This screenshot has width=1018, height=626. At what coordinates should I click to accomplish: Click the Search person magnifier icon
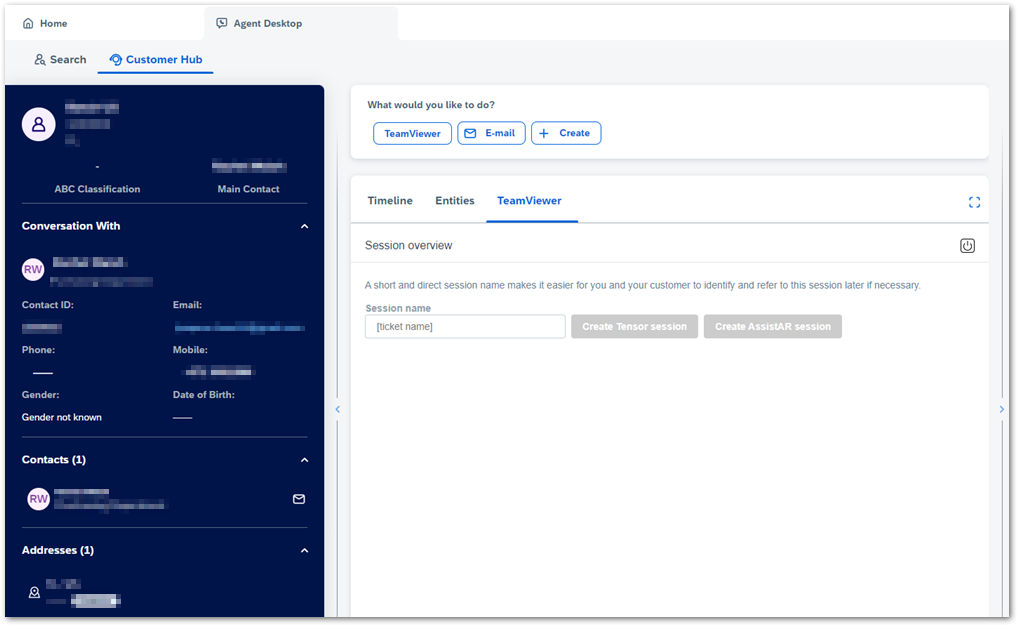[40, 60]
